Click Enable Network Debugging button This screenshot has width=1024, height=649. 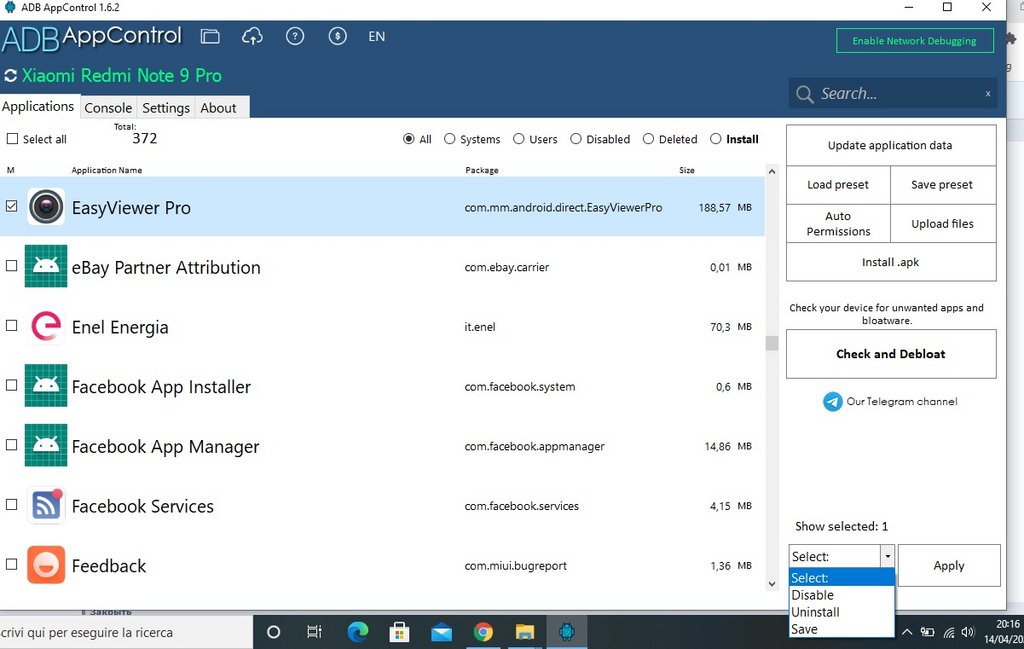pyautogui.click(x=914, y=40)
